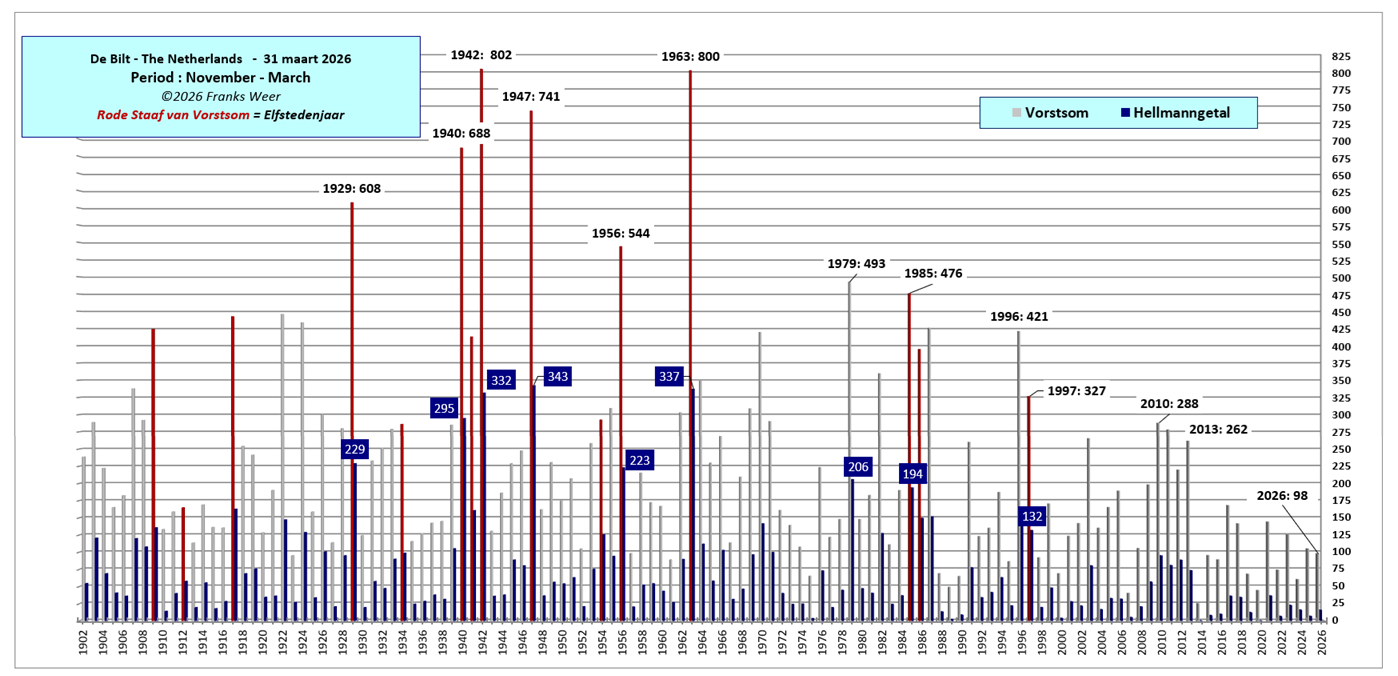
Task: Click the "1997: 327" callout label
Action: 1076,391
